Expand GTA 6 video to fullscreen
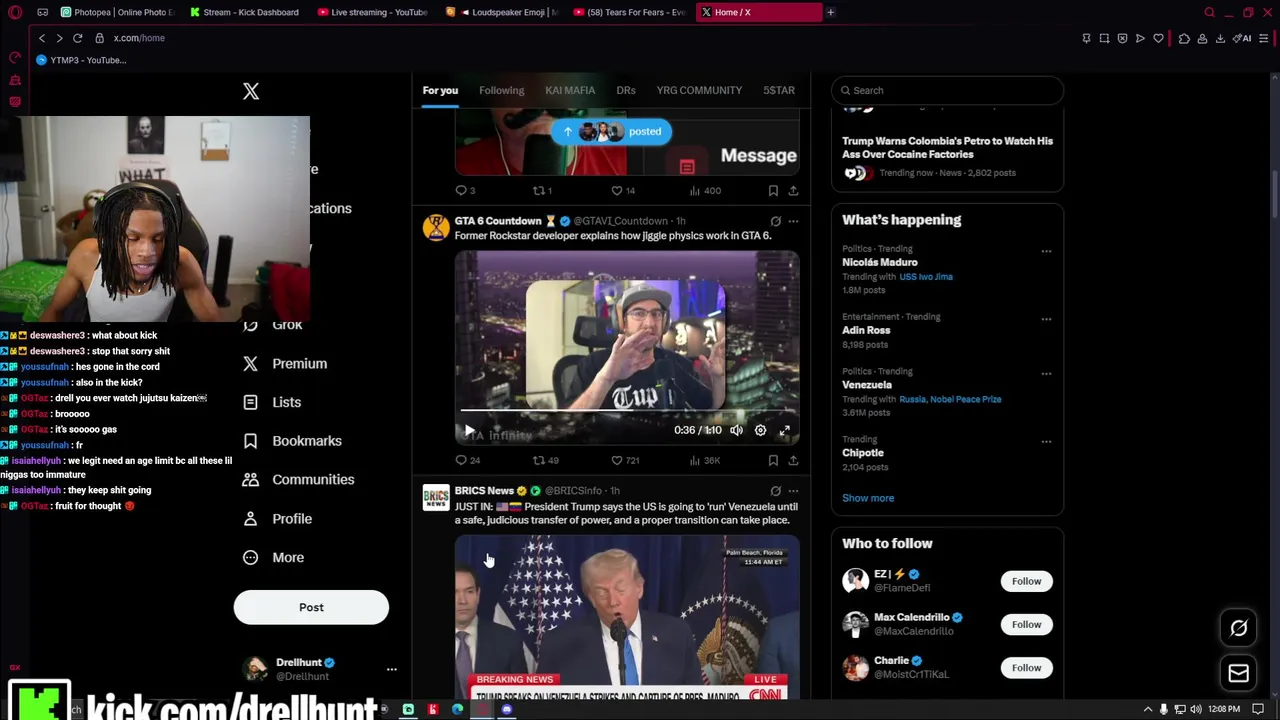The image size is (1280, 720). click(x=784, y=430)
